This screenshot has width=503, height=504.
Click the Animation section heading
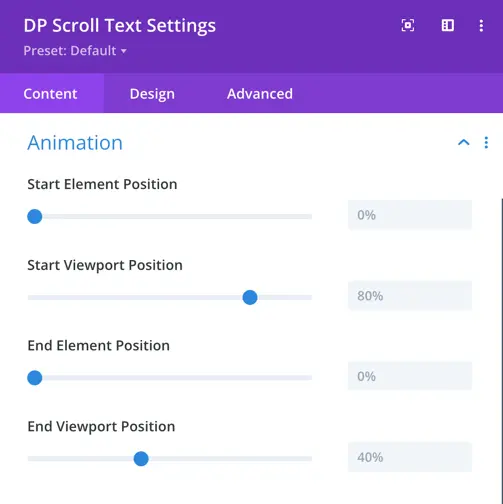point(75,143)
